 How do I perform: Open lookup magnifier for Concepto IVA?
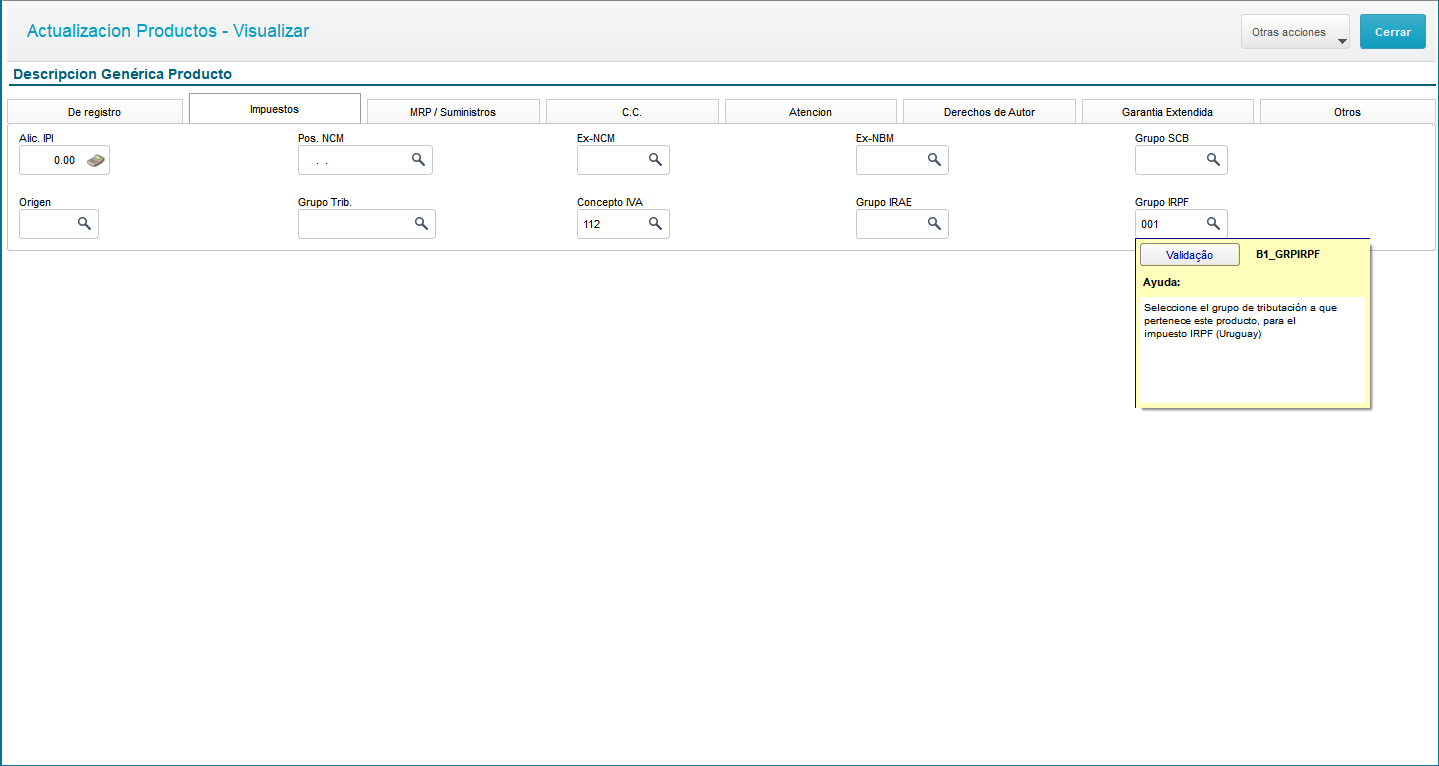[656, 223]
